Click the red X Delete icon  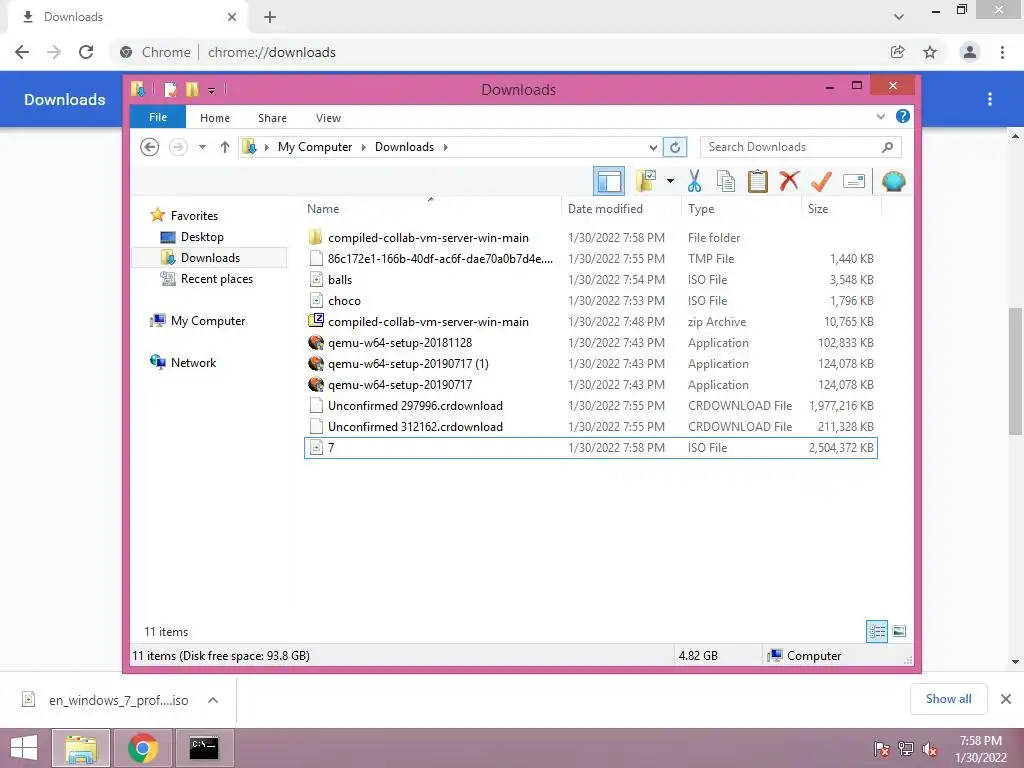click(x=789, y=180)
